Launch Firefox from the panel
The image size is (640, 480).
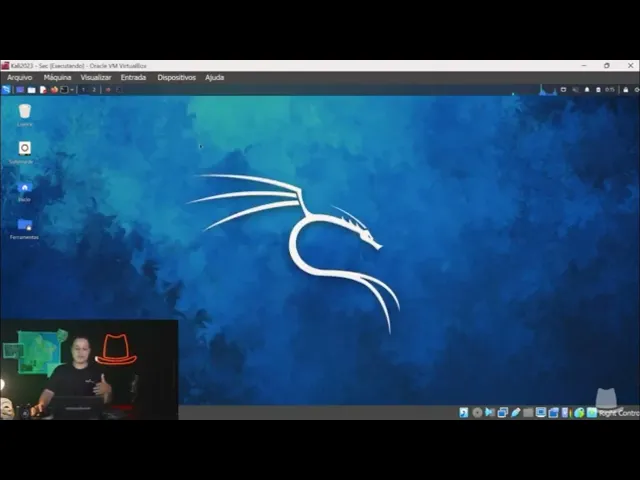54,90
